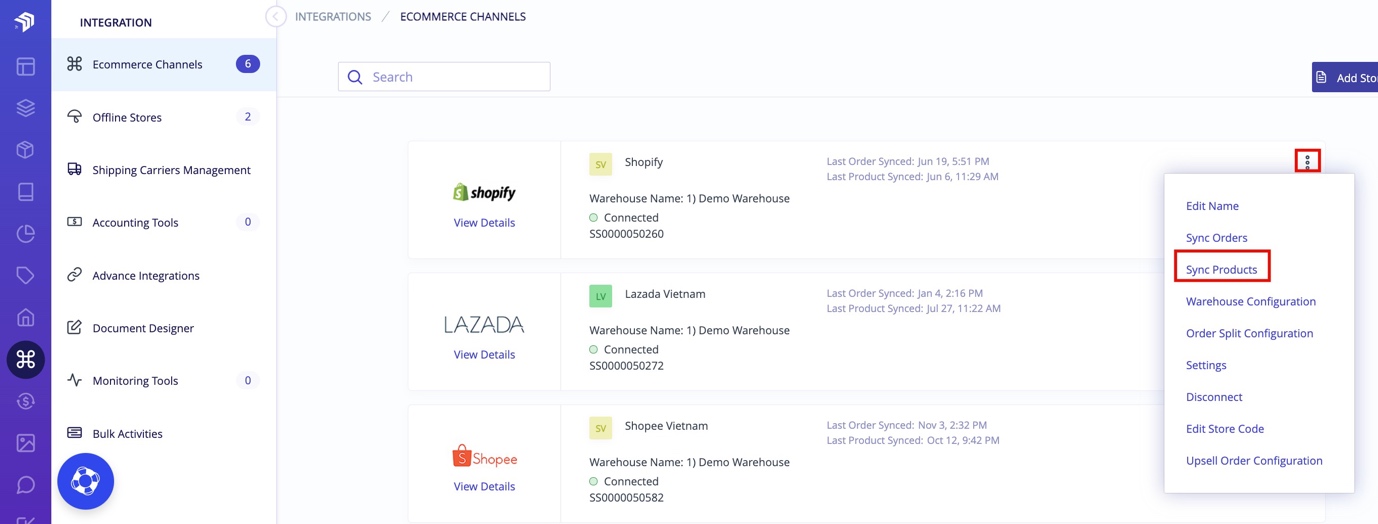Screen dimensions: 1378x524
Task: Open Accounting Tools in Integration menu
Action: 164,222
